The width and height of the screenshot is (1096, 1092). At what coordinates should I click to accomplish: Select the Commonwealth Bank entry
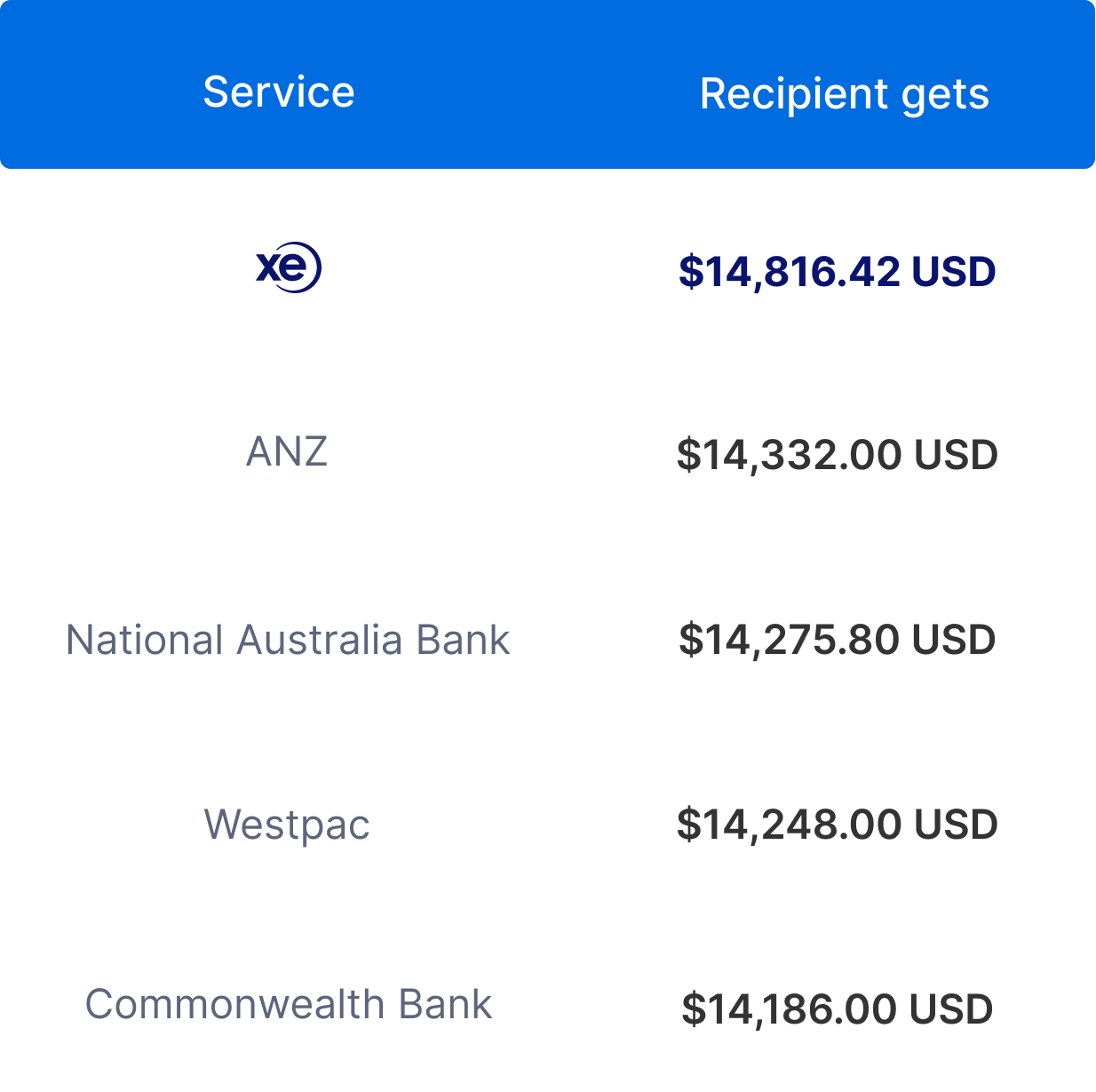[288, 1005]
